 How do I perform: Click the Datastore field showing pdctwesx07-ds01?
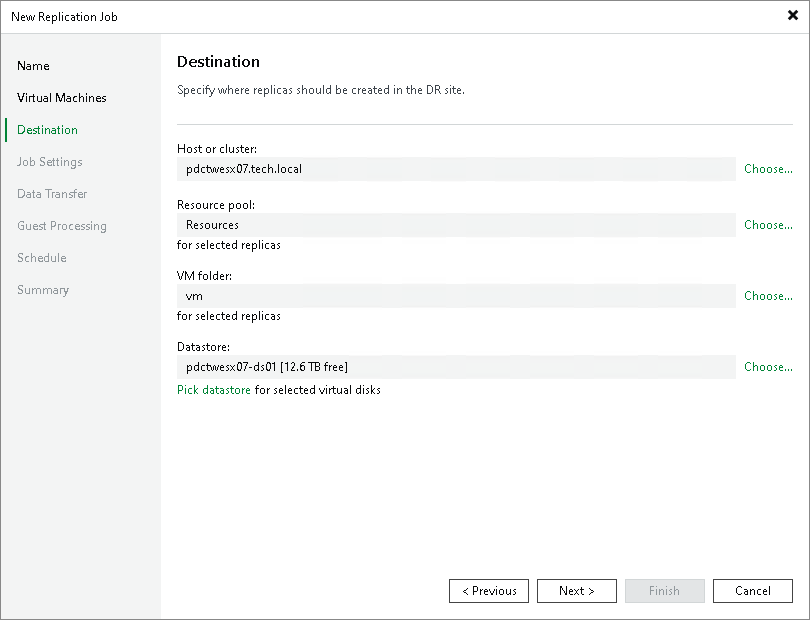[x=456, y=366]
